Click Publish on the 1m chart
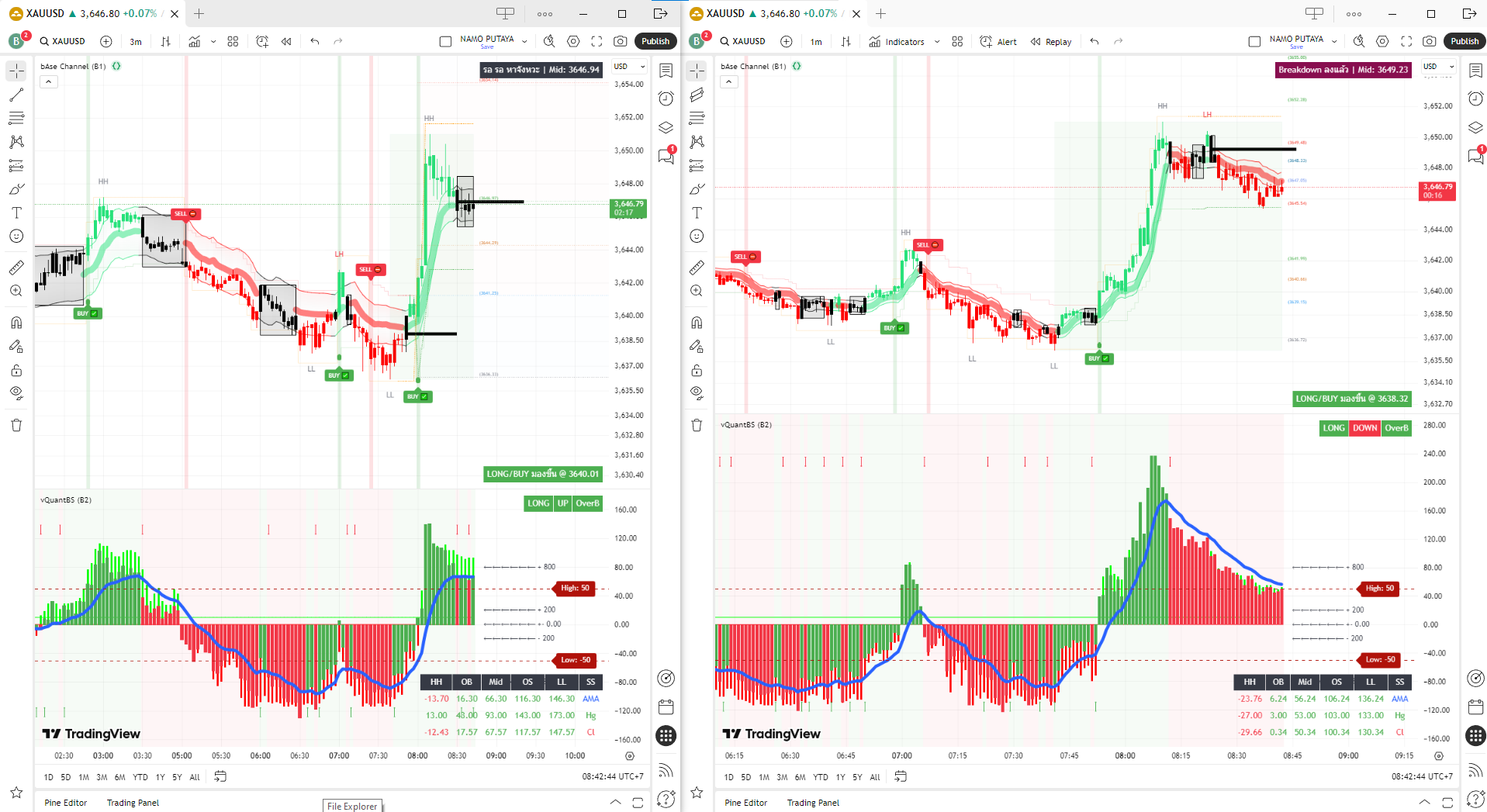 click(x=1464, y=41)
